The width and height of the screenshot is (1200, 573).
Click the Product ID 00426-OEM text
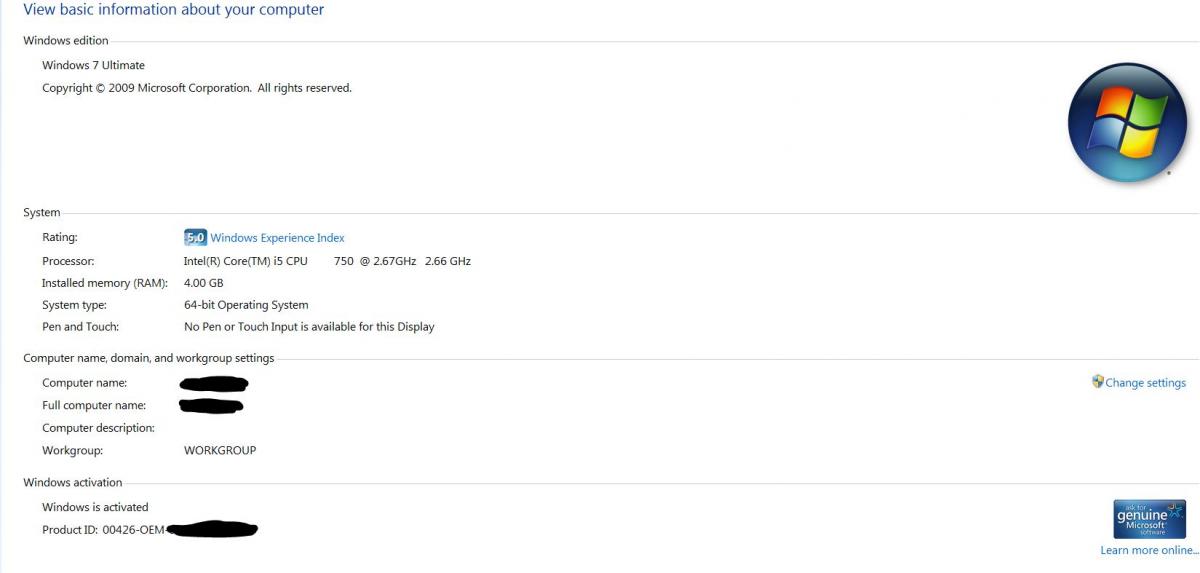pos(103,530)
